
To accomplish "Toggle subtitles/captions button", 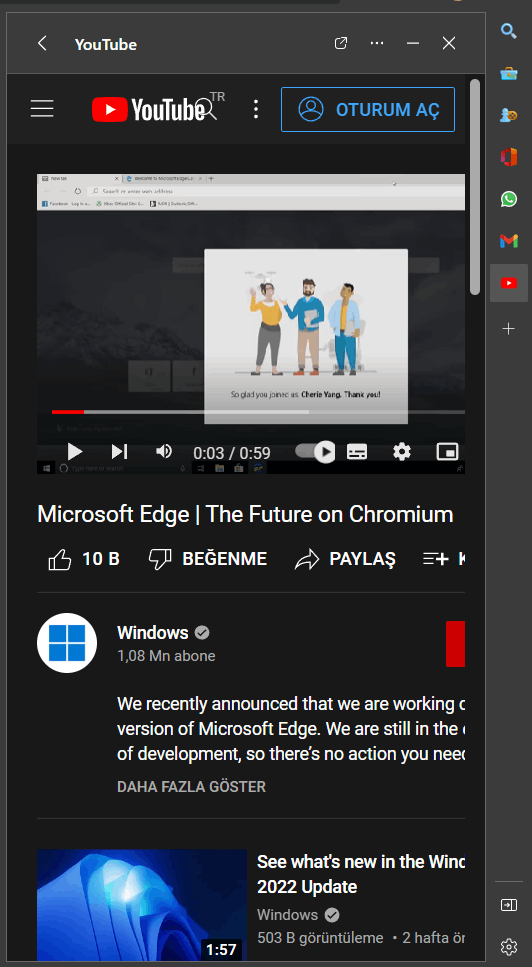I will pos(357,452).
